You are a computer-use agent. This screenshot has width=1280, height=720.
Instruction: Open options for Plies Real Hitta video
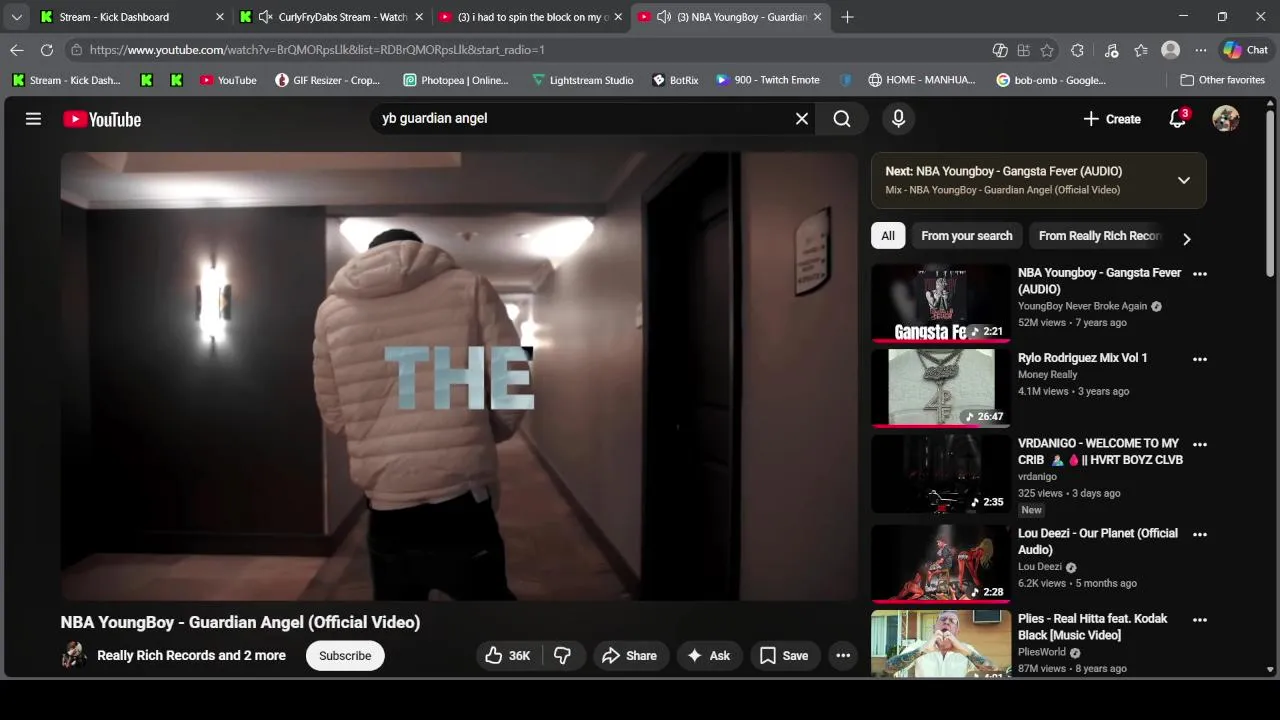(x=1200, y=620)
